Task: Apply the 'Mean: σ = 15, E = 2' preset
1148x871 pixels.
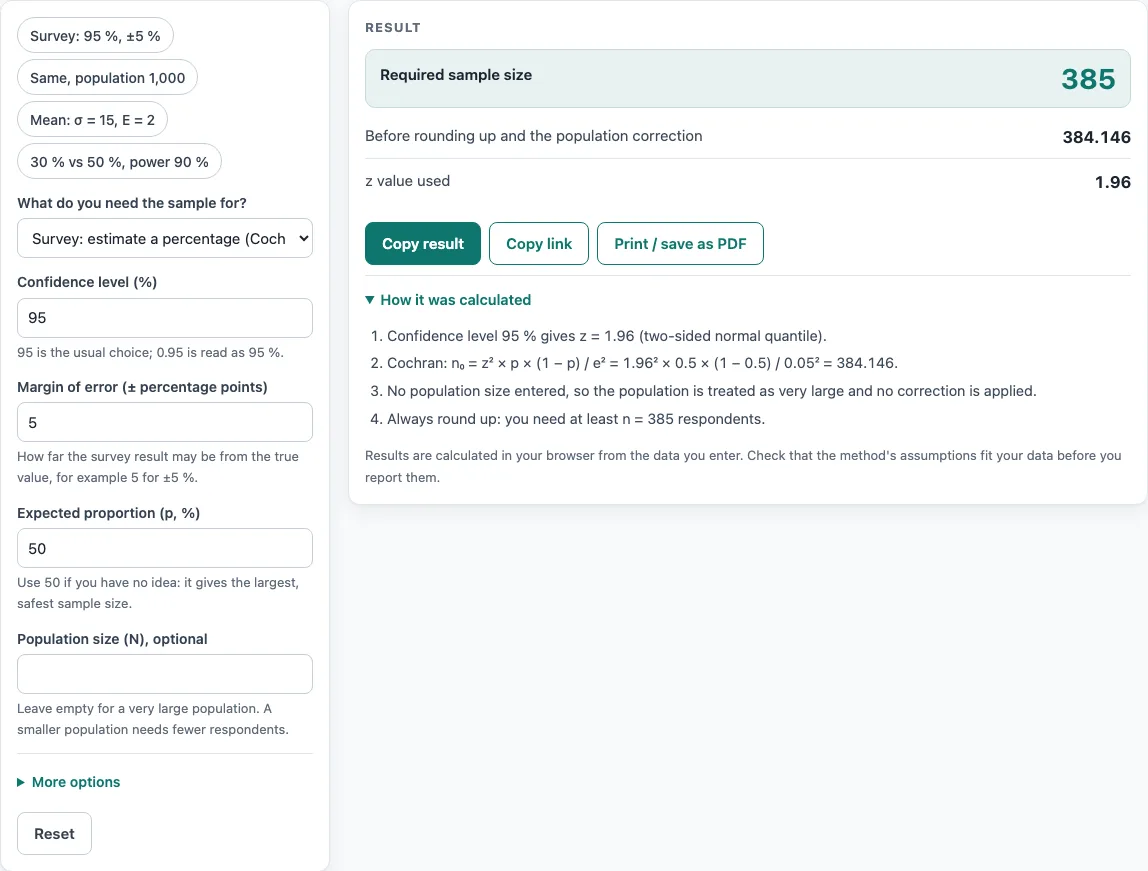Action: [92, 120]
